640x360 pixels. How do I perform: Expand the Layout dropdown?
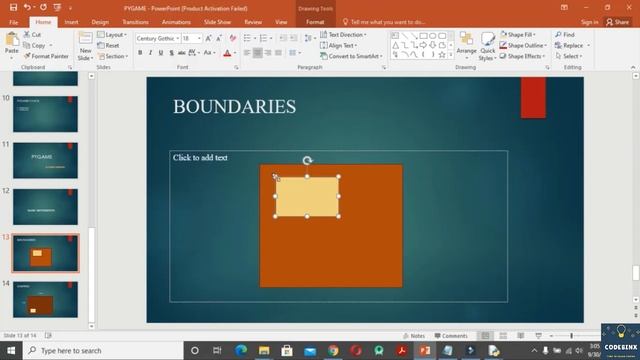tap(112, 35)
